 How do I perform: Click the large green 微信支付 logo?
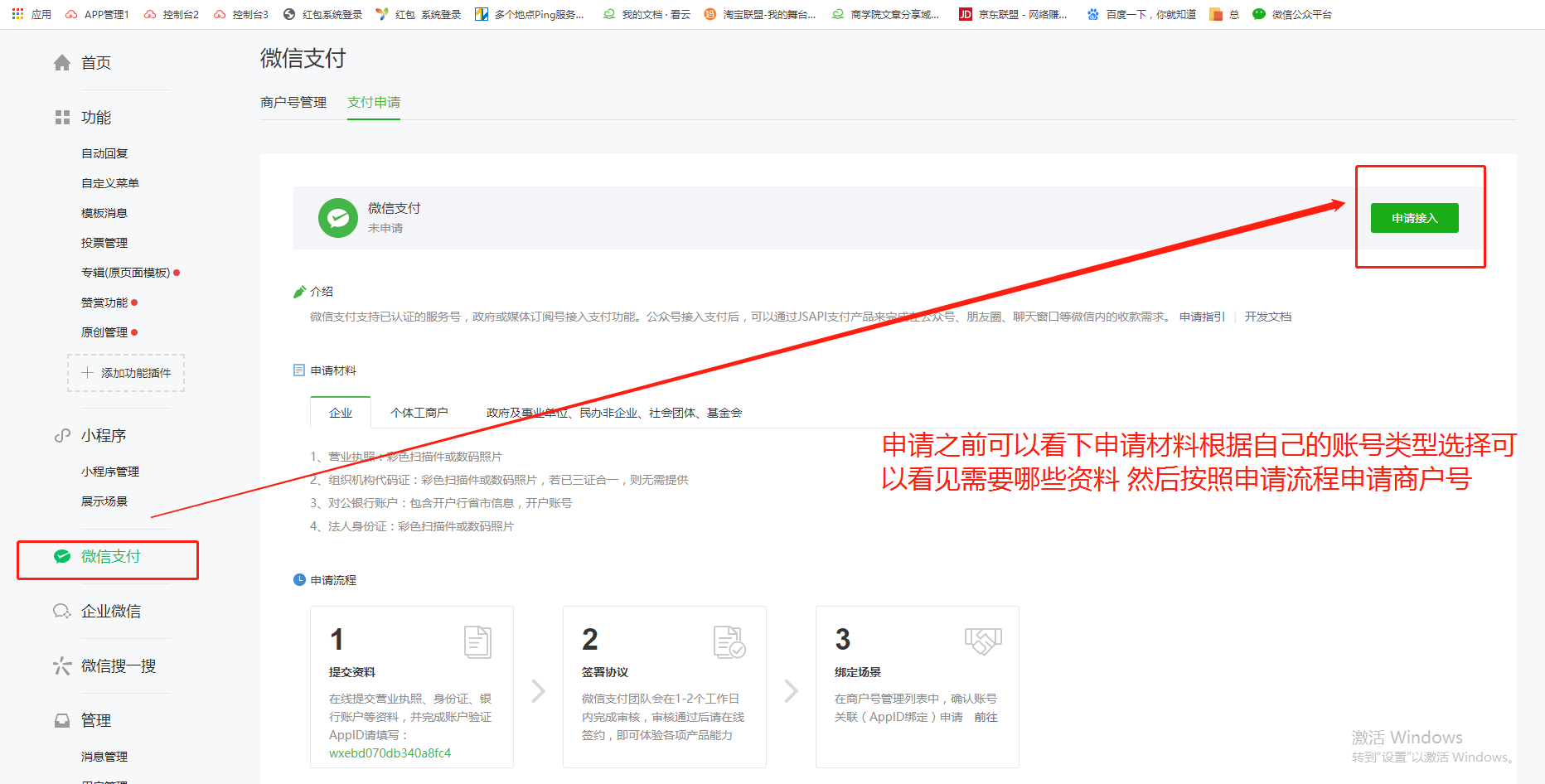(x=338, y=218)
